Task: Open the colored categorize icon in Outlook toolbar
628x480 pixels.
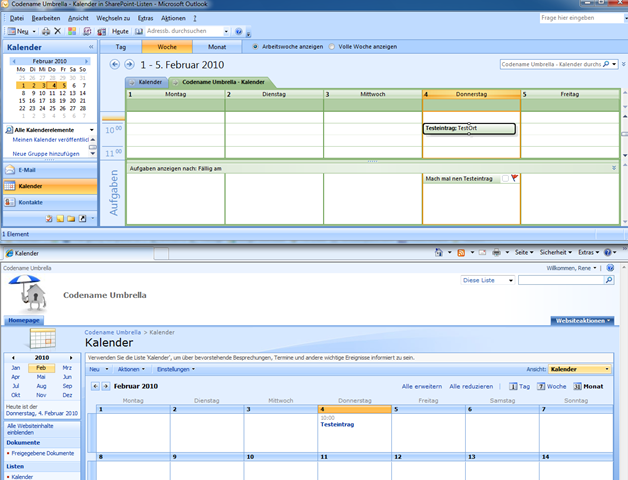Action: pos(72,31)
